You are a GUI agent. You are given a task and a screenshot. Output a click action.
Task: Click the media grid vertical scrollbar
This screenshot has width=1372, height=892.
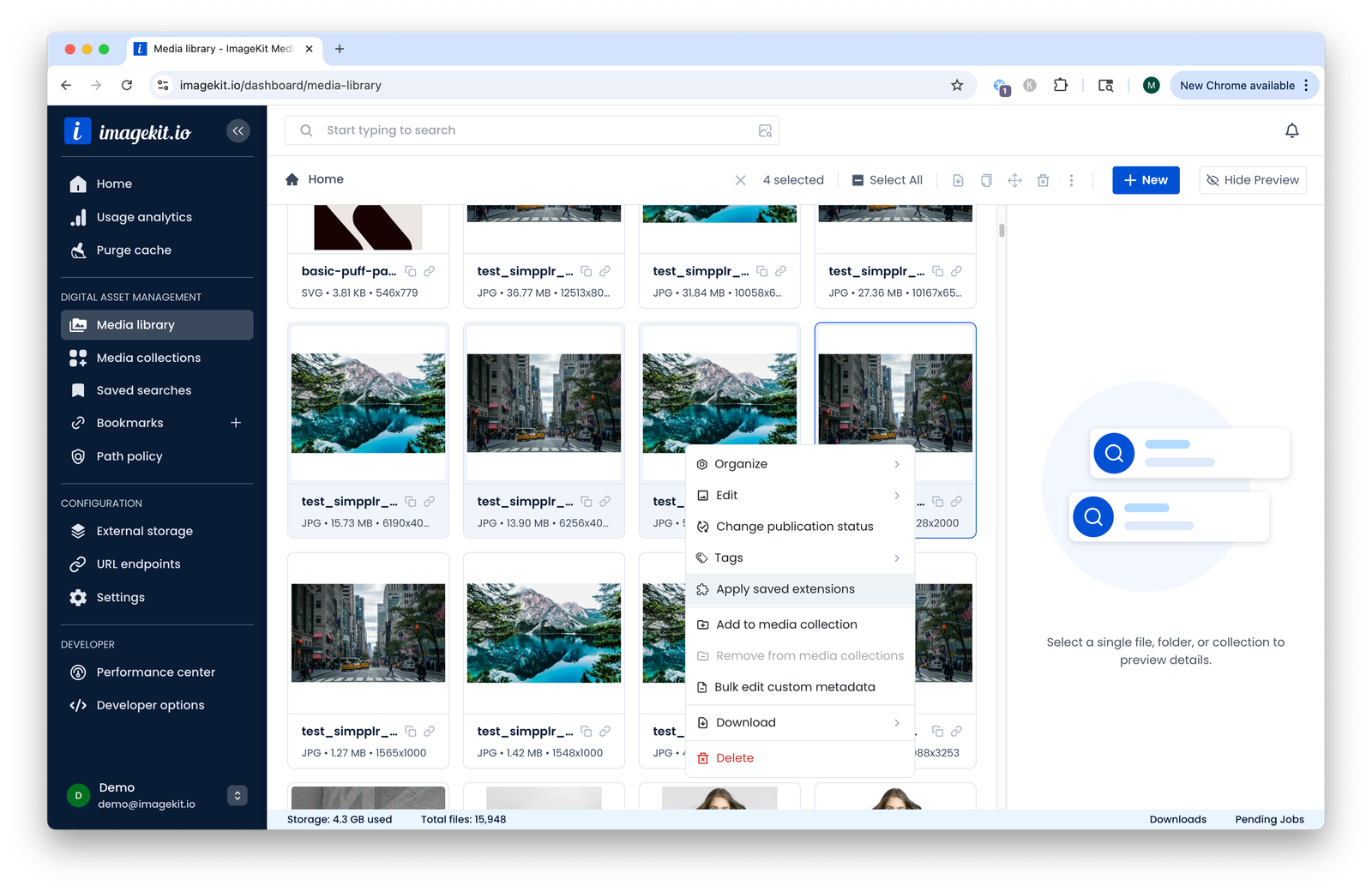[1002, 231]
